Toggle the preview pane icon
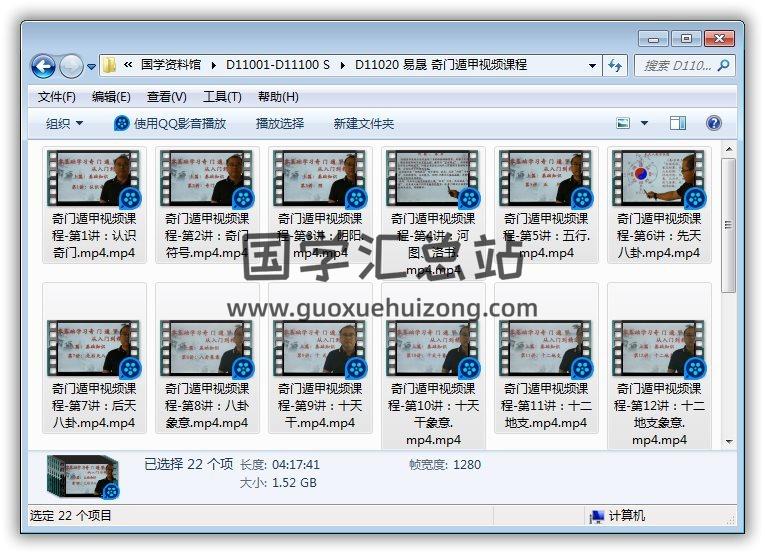The width and height of the screenshot is (765, 554). coord(678,123)
